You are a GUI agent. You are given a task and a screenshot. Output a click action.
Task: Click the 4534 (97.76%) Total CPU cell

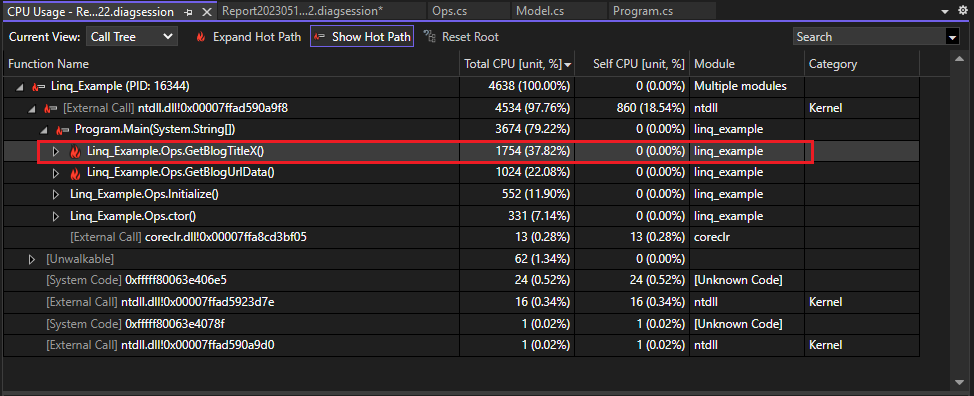tap(517, 108)
